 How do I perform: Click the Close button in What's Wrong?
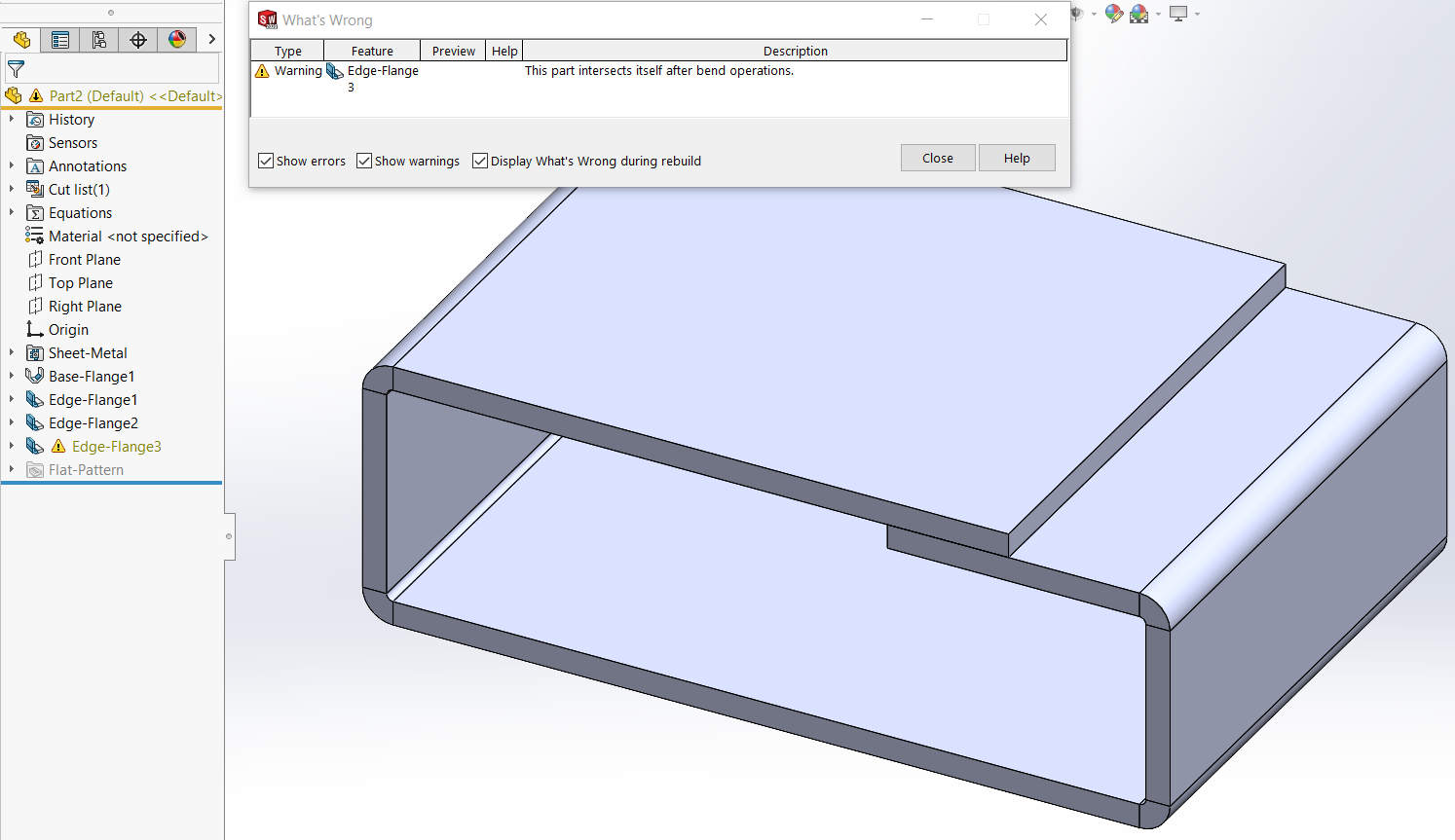tap(937, 159)
